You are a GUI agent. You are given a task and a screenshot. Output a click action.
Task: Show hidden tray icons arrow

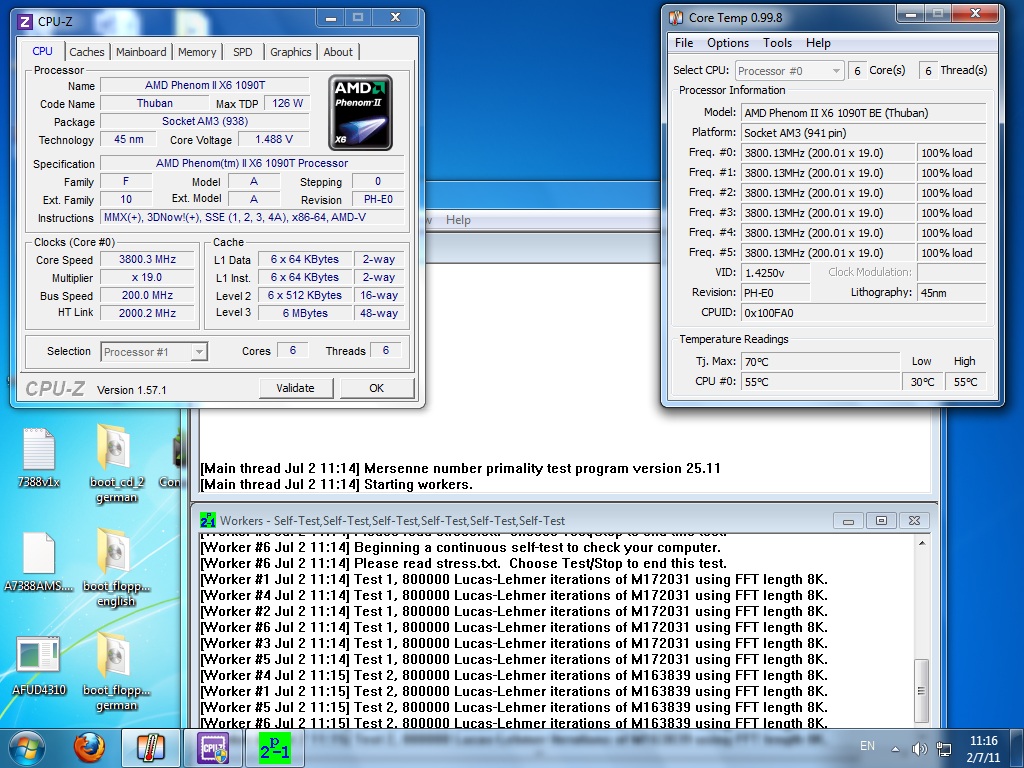tap(895, 749)
